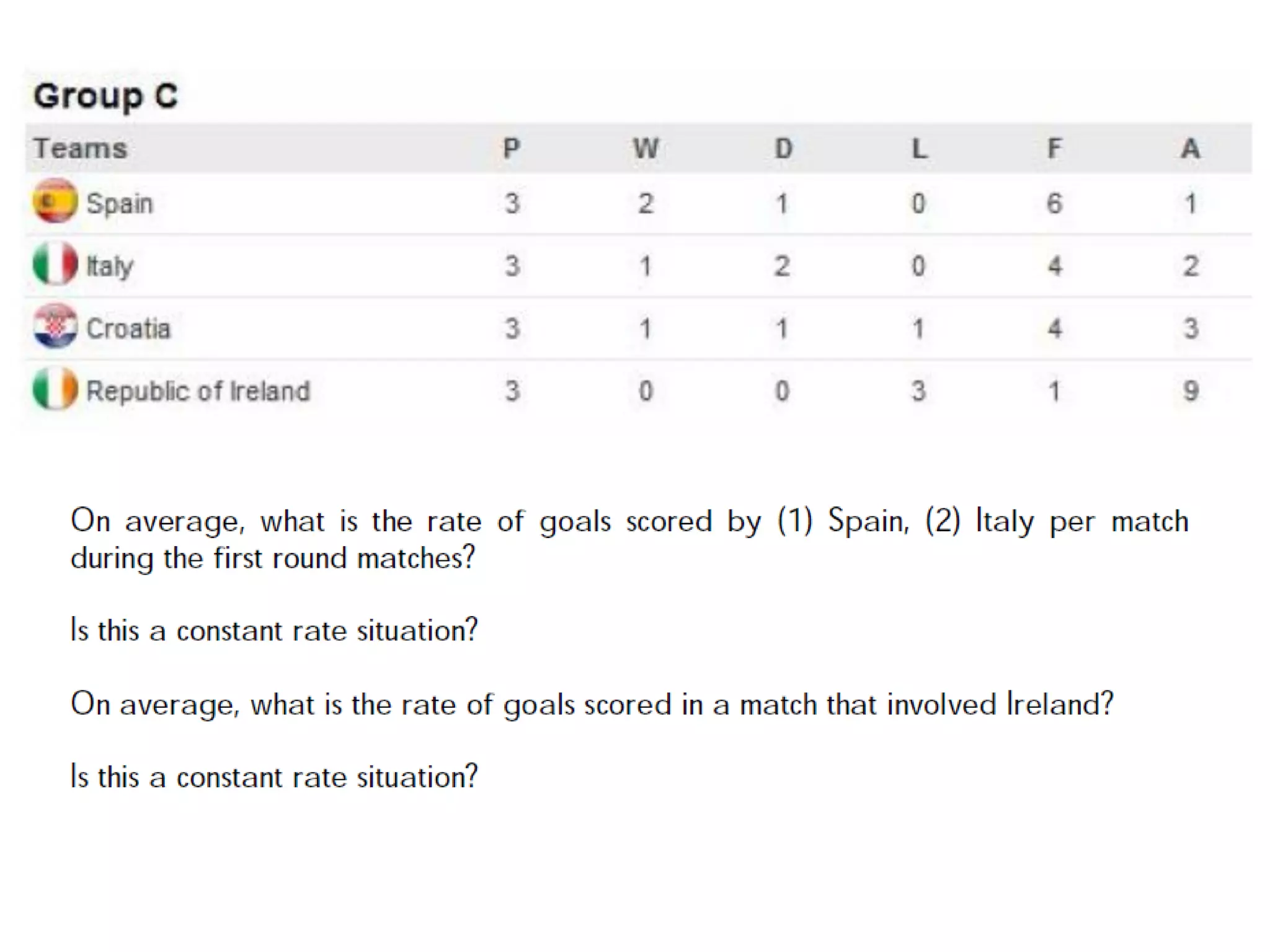This screenshot has height=952, width=1270.
Task: Click the A column header
Action: coord(1190,149)
